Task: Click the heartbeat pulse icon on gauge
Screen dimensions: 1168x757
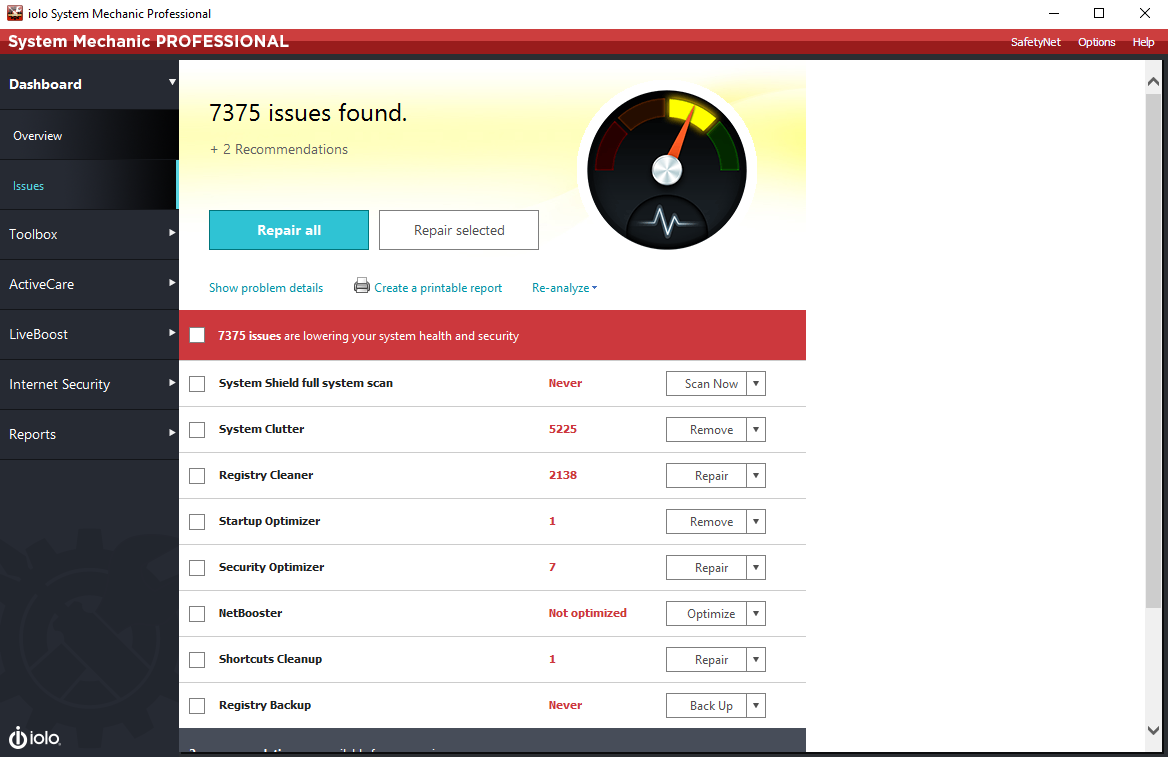Action: (667, 221)
